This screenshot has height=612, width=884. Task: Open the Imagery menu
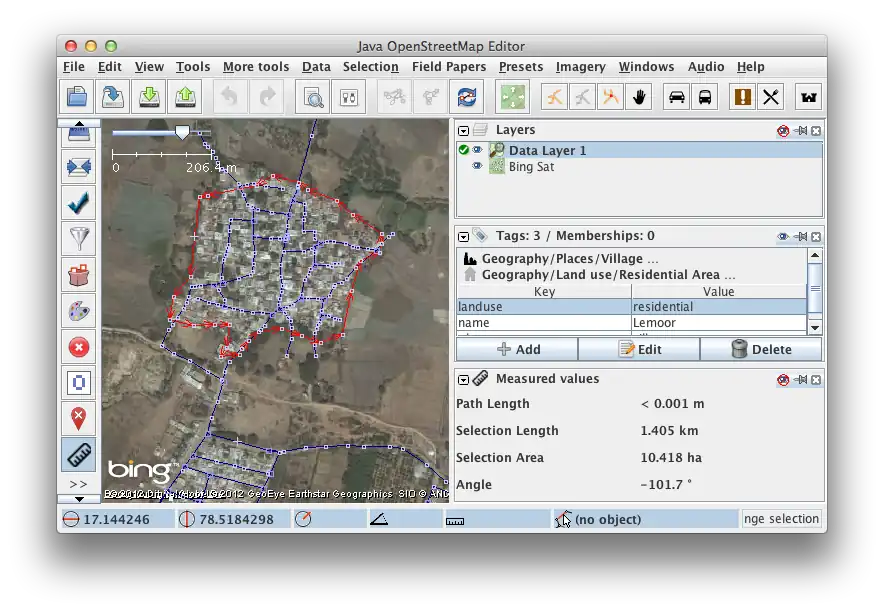(581, 66)
